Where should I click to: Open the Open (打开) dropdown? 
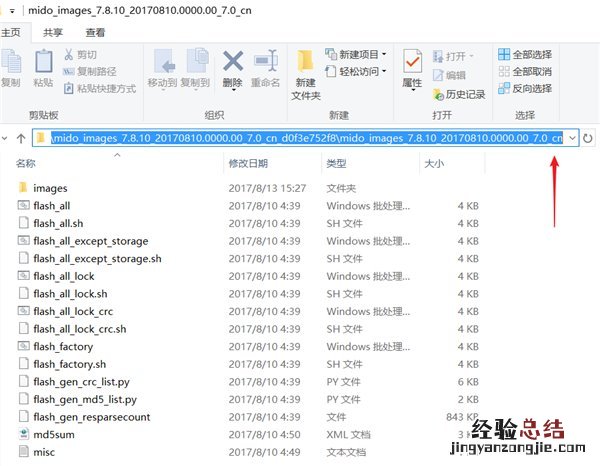click(x=453, y=57)
